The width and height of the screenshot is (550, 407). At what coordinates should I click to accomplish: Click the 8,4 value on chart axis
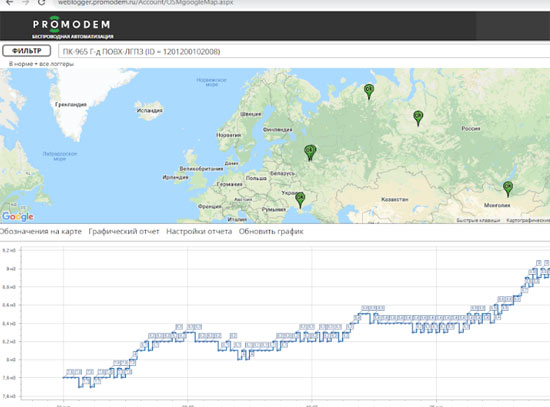pos(9,323)
